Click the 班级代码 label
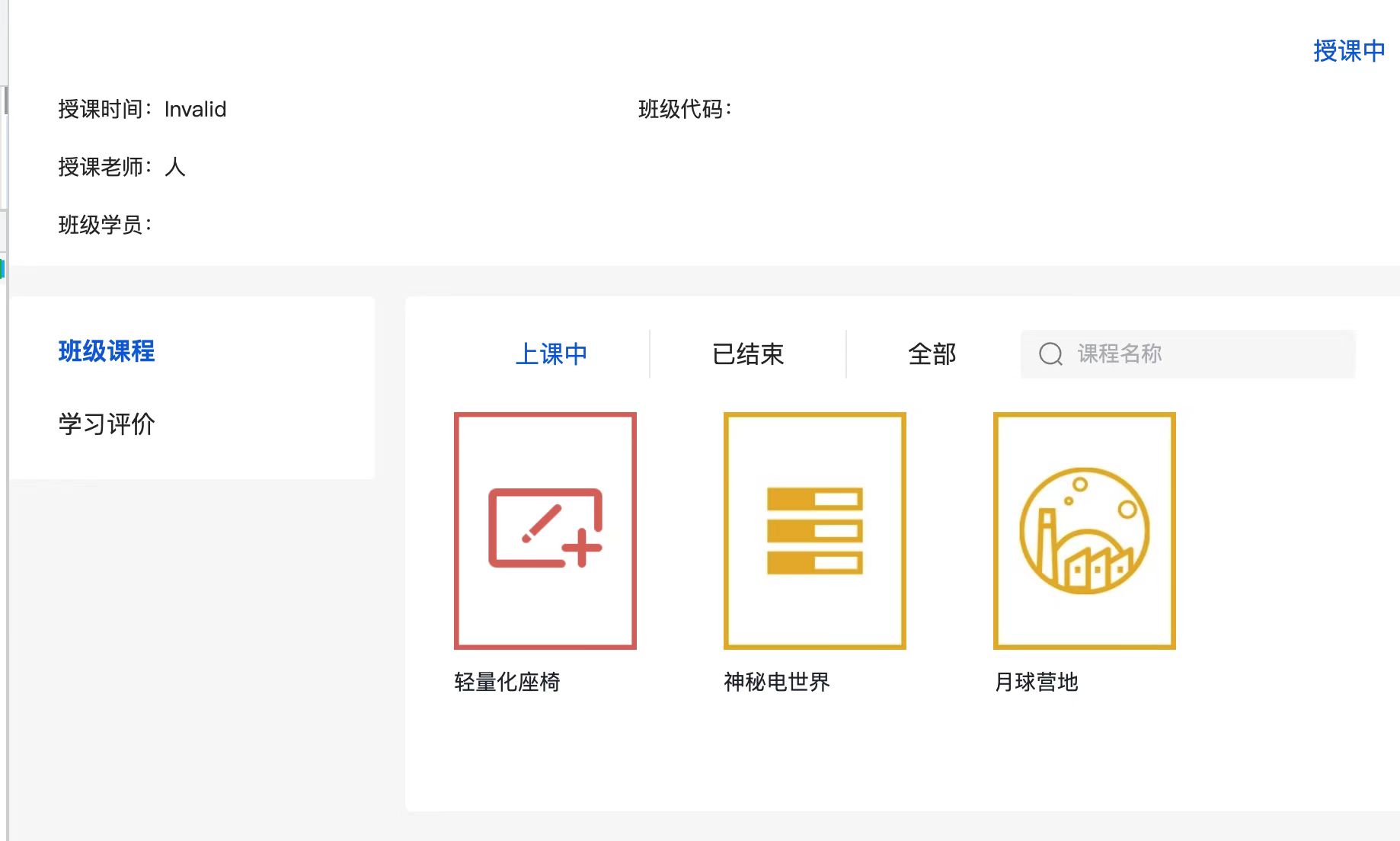The height and width of the screenshot is (841, 1400). [x=685, y=109]
